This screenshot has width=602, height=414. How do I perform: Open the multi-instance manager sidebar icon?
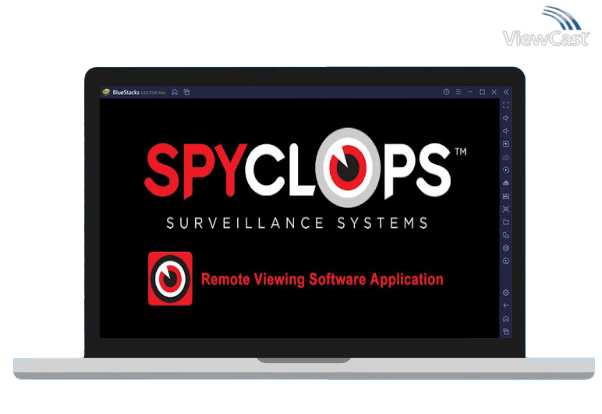(x=506, y=235)
